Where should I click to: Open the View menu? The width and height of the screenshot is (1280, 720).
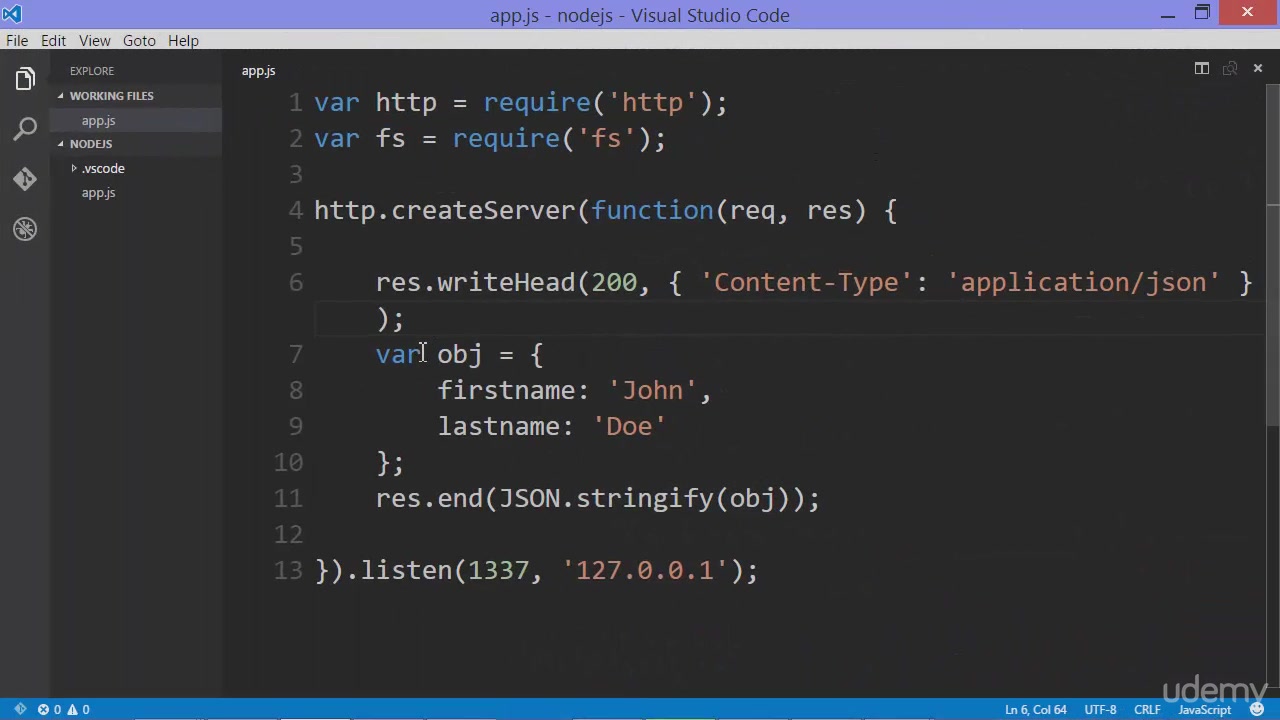point(94,40)
